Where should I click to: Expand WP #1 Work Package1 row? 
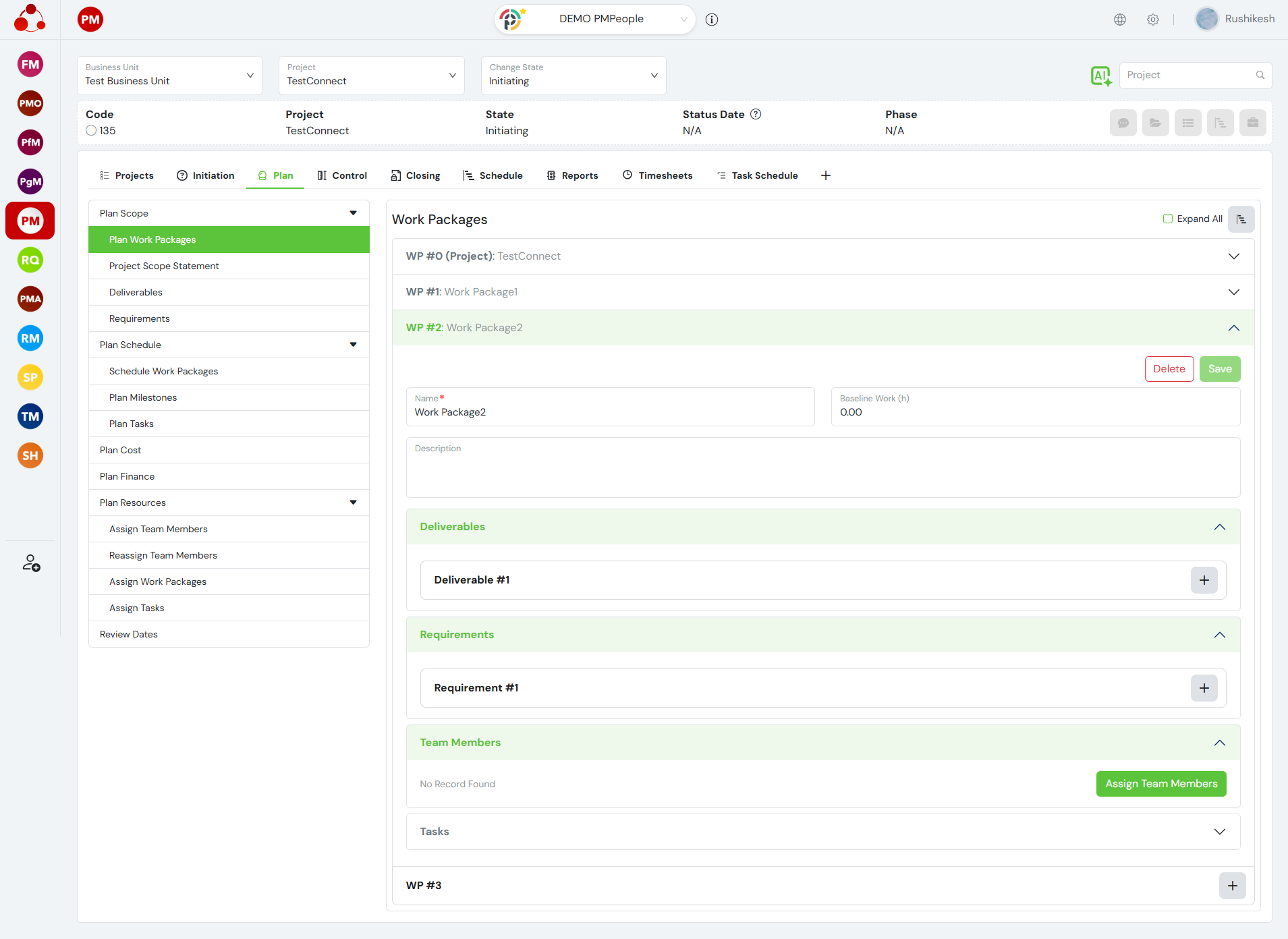coord(822,292)
